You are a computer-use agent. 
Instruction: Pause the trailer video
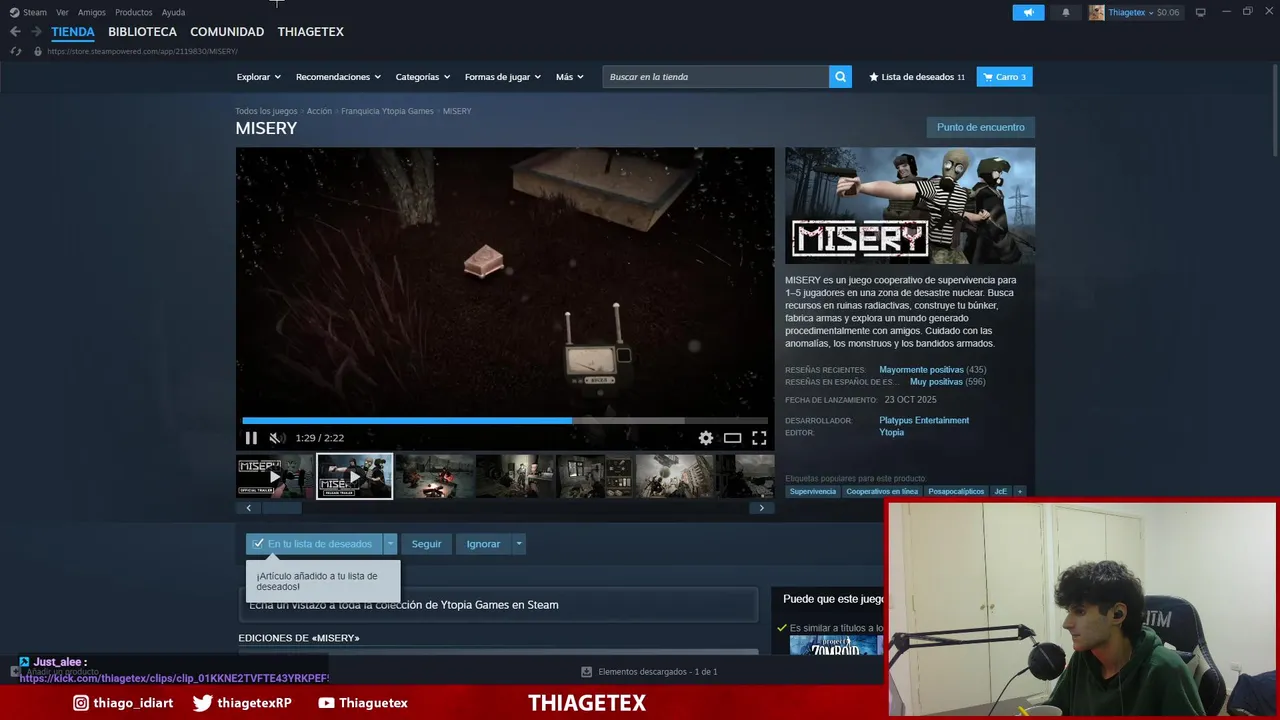(x=251, y=438)
